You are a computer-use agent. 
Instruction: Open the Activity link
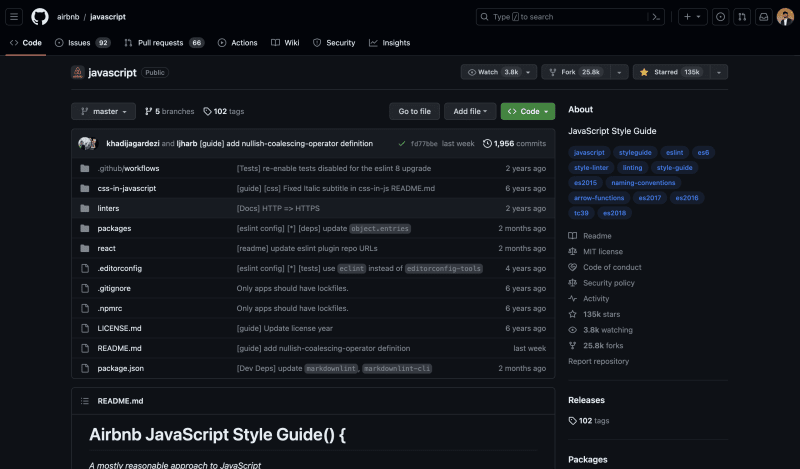point(589,299)
